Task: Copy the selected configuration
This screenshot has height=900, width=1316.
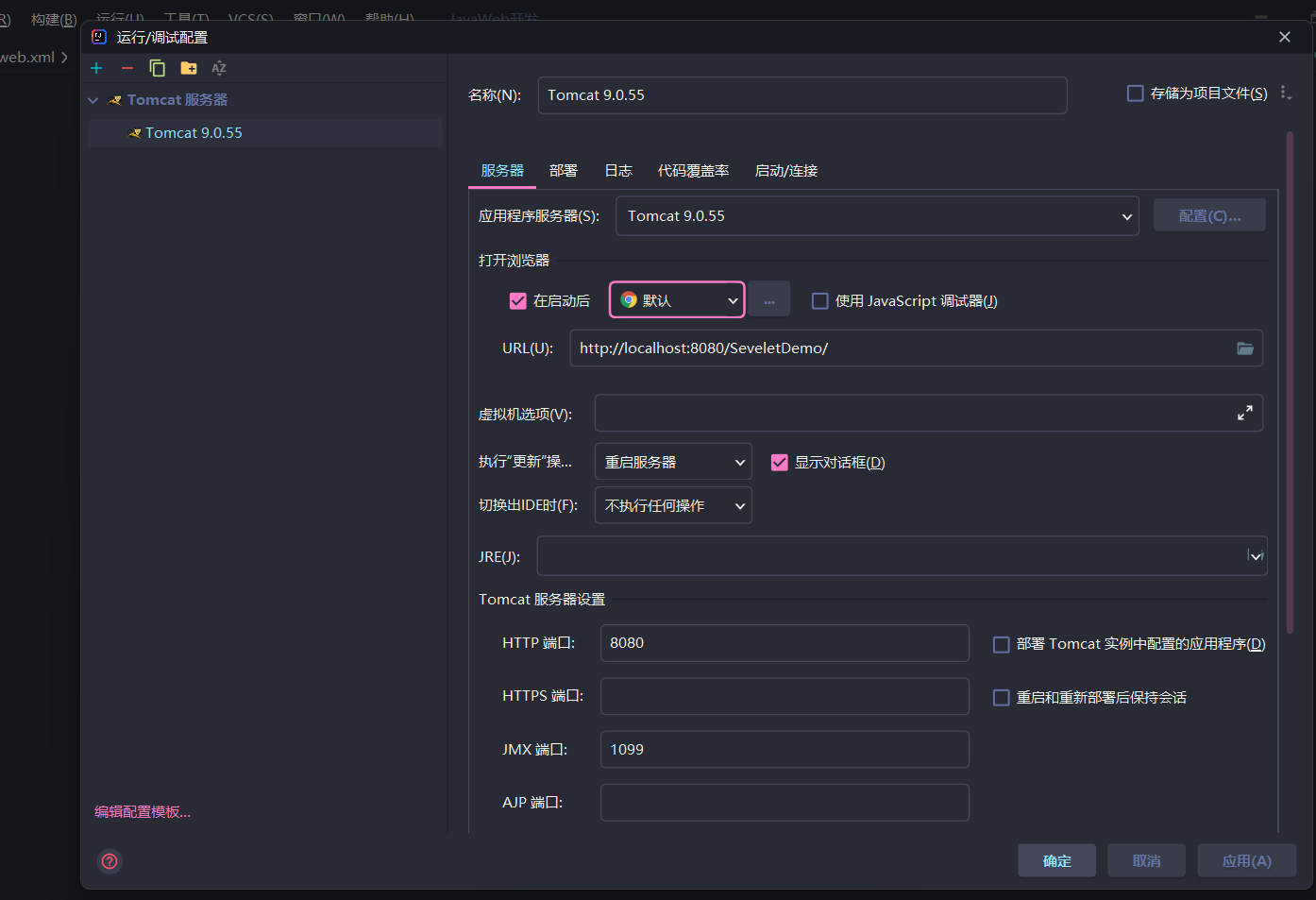Action: [x=158, y=68]
